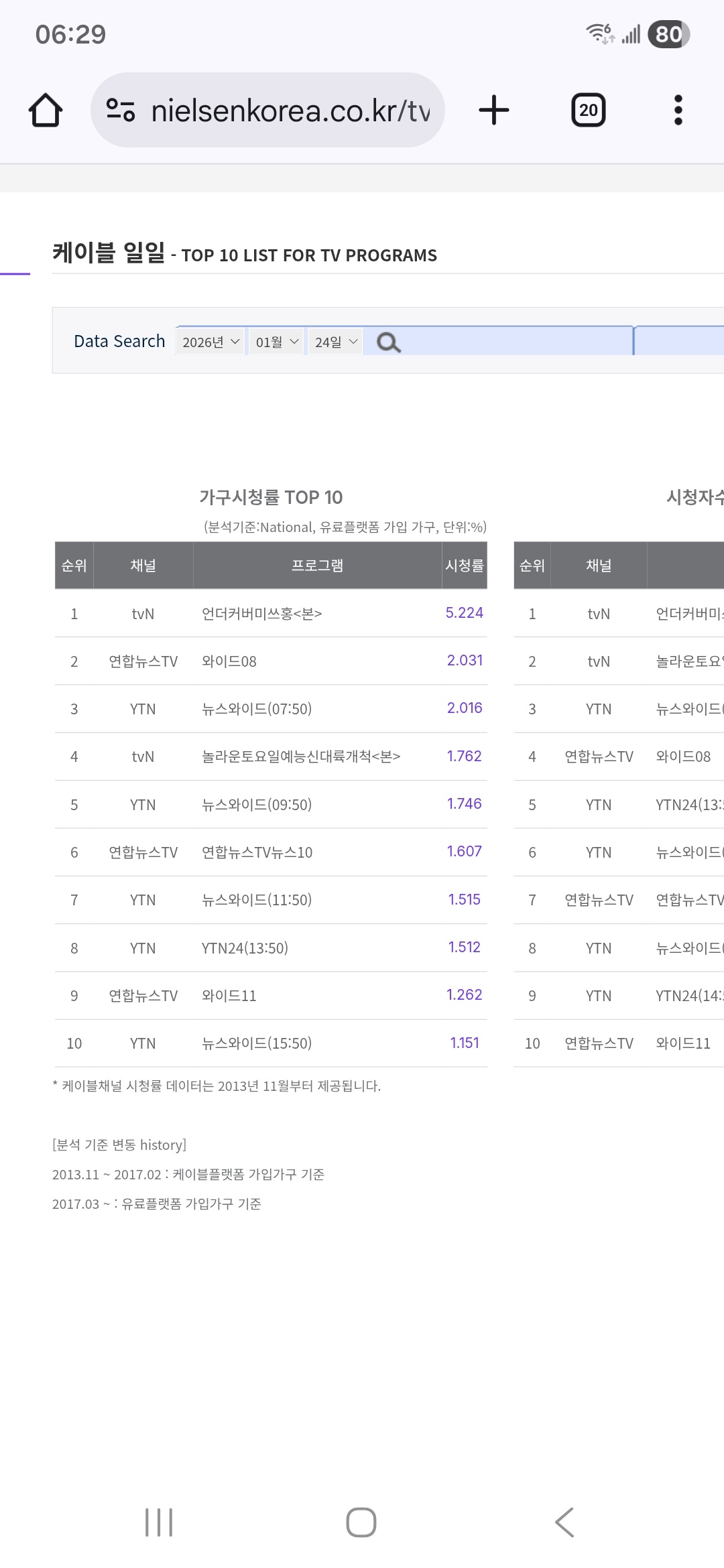Expand the 2026년 year dropdown
Viewport: 724px width, 1568px height.
coord(210,342)
